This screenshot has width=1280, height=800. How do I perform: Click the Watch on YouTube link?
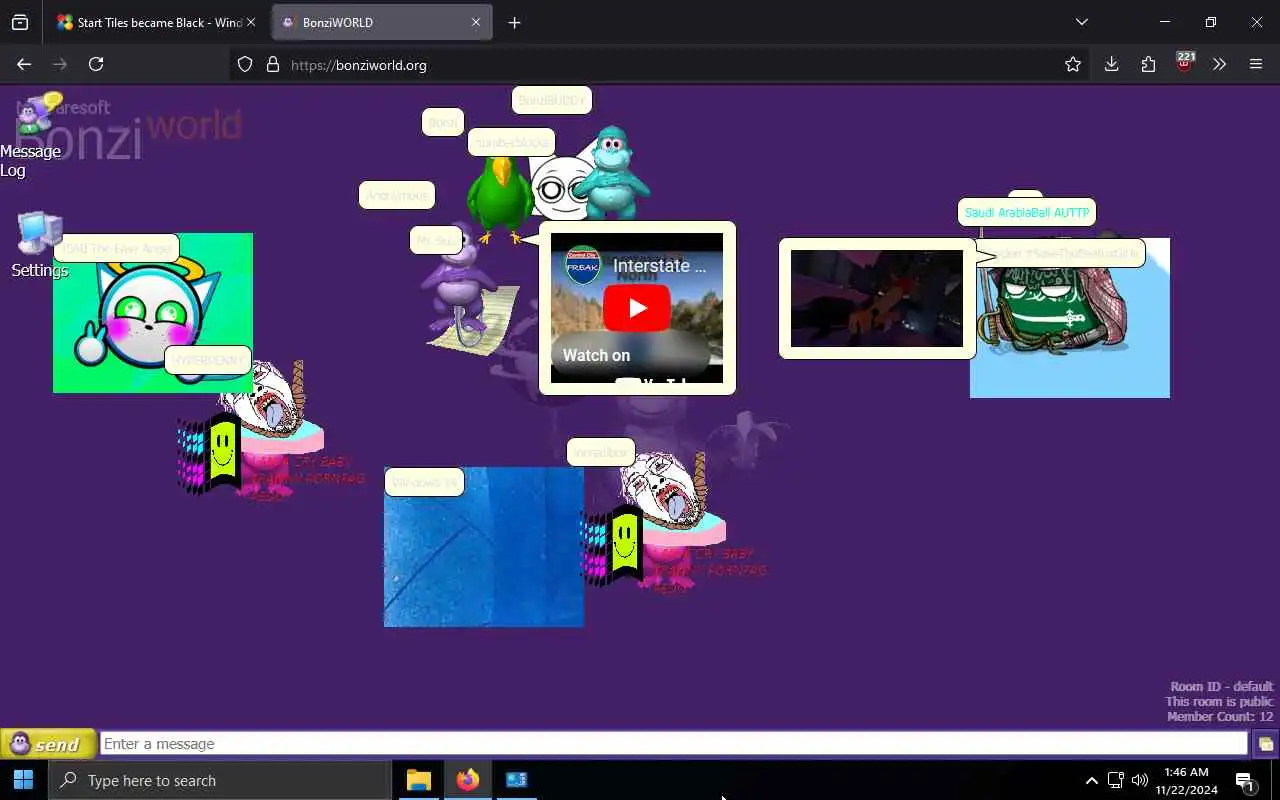coord(630,356)
